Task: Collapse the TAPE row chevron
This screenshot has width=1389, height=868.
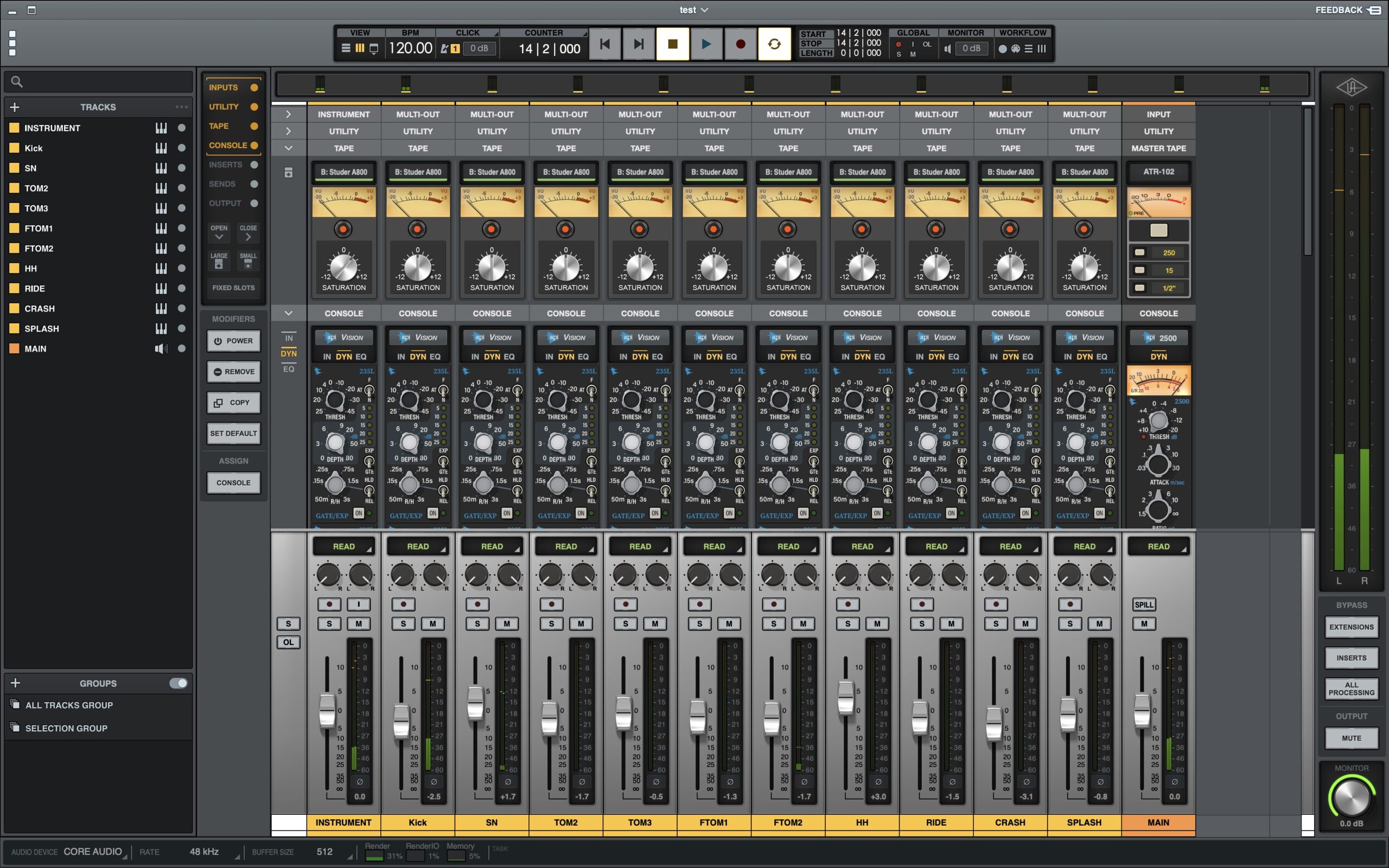Action: click(288, 148)
